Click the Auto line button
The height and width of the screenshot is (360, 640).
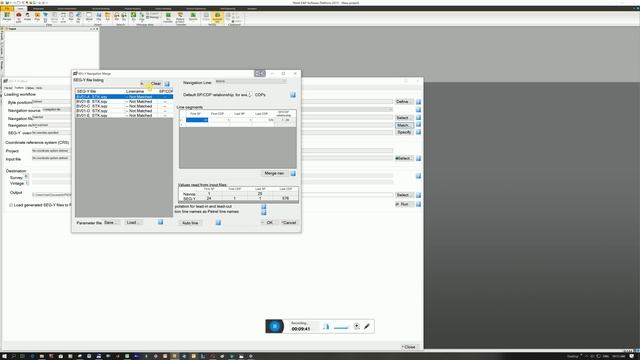(x=190, y=223)
